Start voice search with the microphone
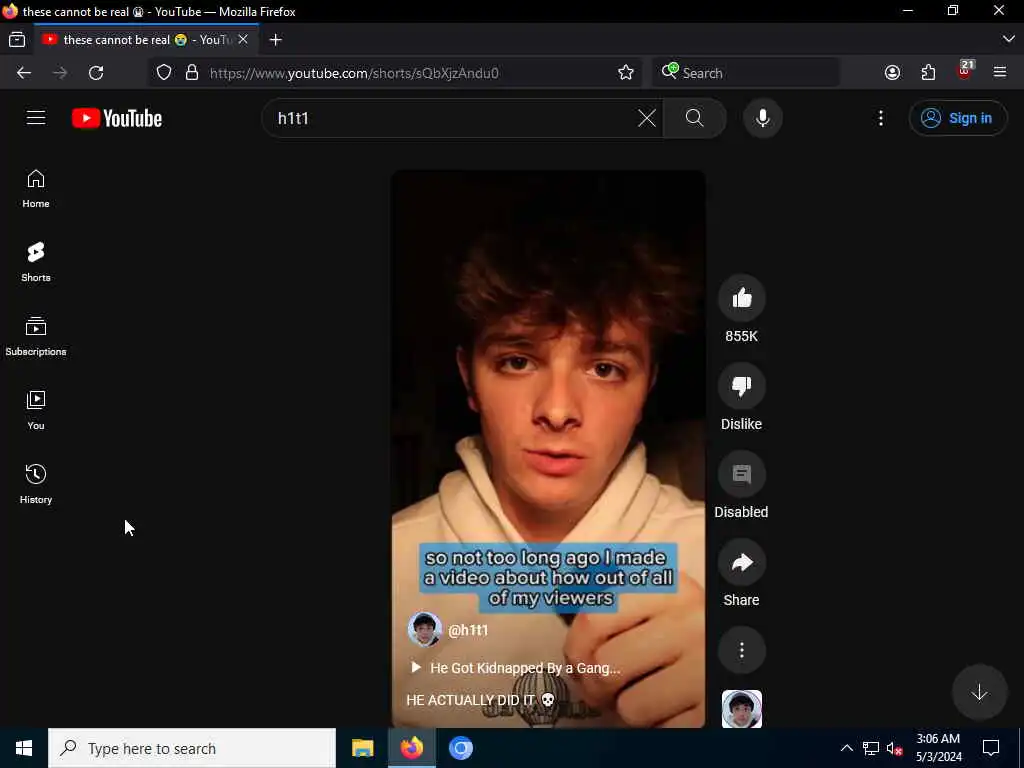Image resolution: width=1024 pixels, height=768 pixels. pyautogui.click(x=763, y=118)
